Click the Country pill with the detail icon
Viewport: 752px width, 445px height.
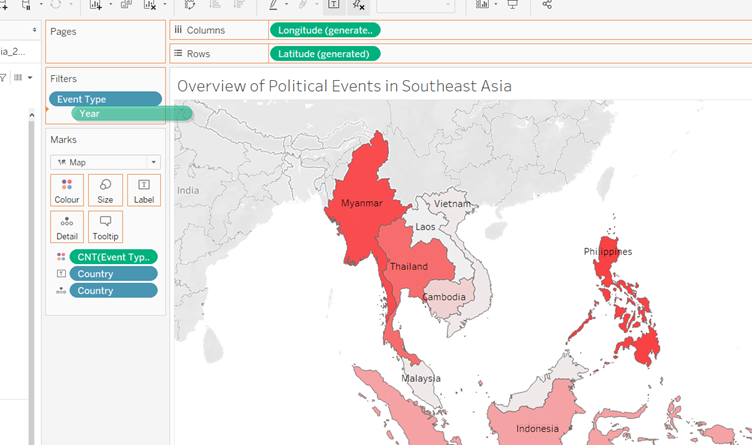(x=113, y=291)
